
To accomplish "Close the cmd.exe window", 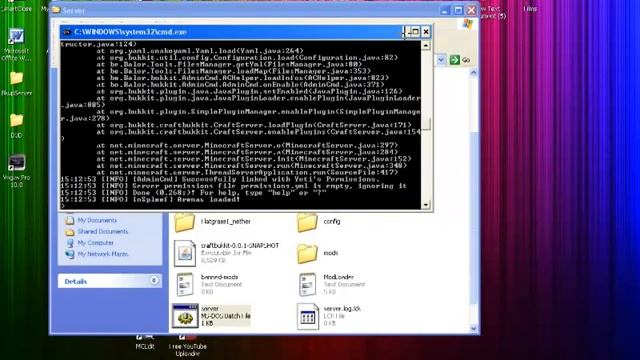I will pyautogui.click(x=426, y=32).
